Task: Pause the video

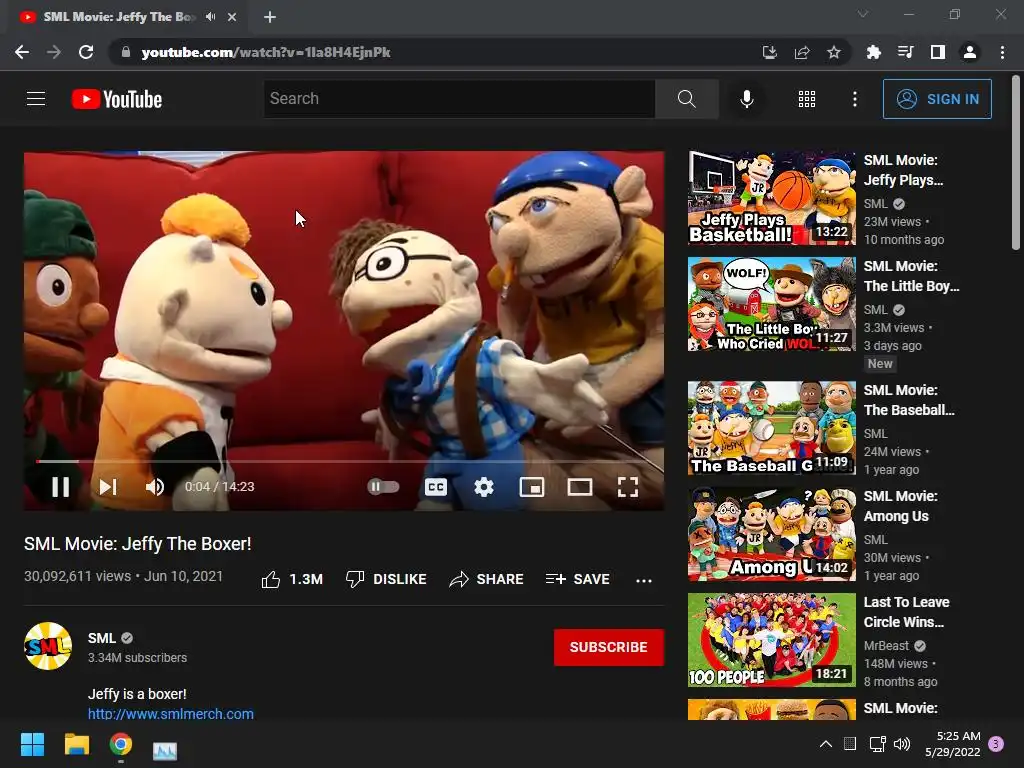Action: [x=61, y=487]
